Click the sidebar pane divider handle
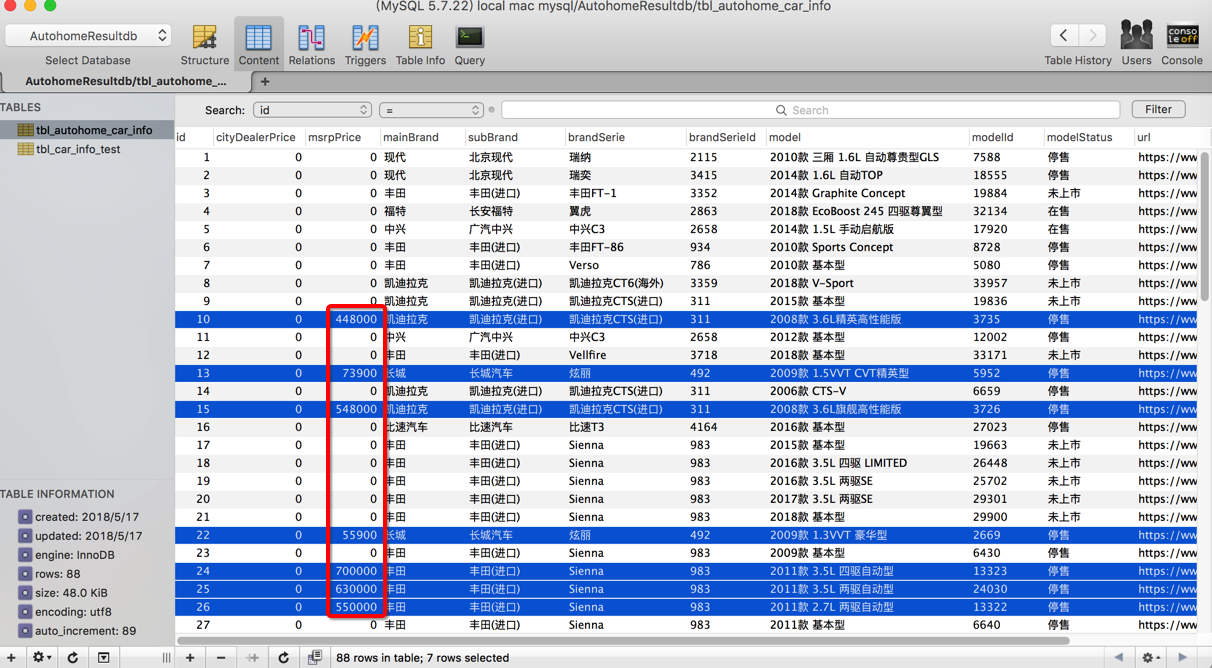 166,657
